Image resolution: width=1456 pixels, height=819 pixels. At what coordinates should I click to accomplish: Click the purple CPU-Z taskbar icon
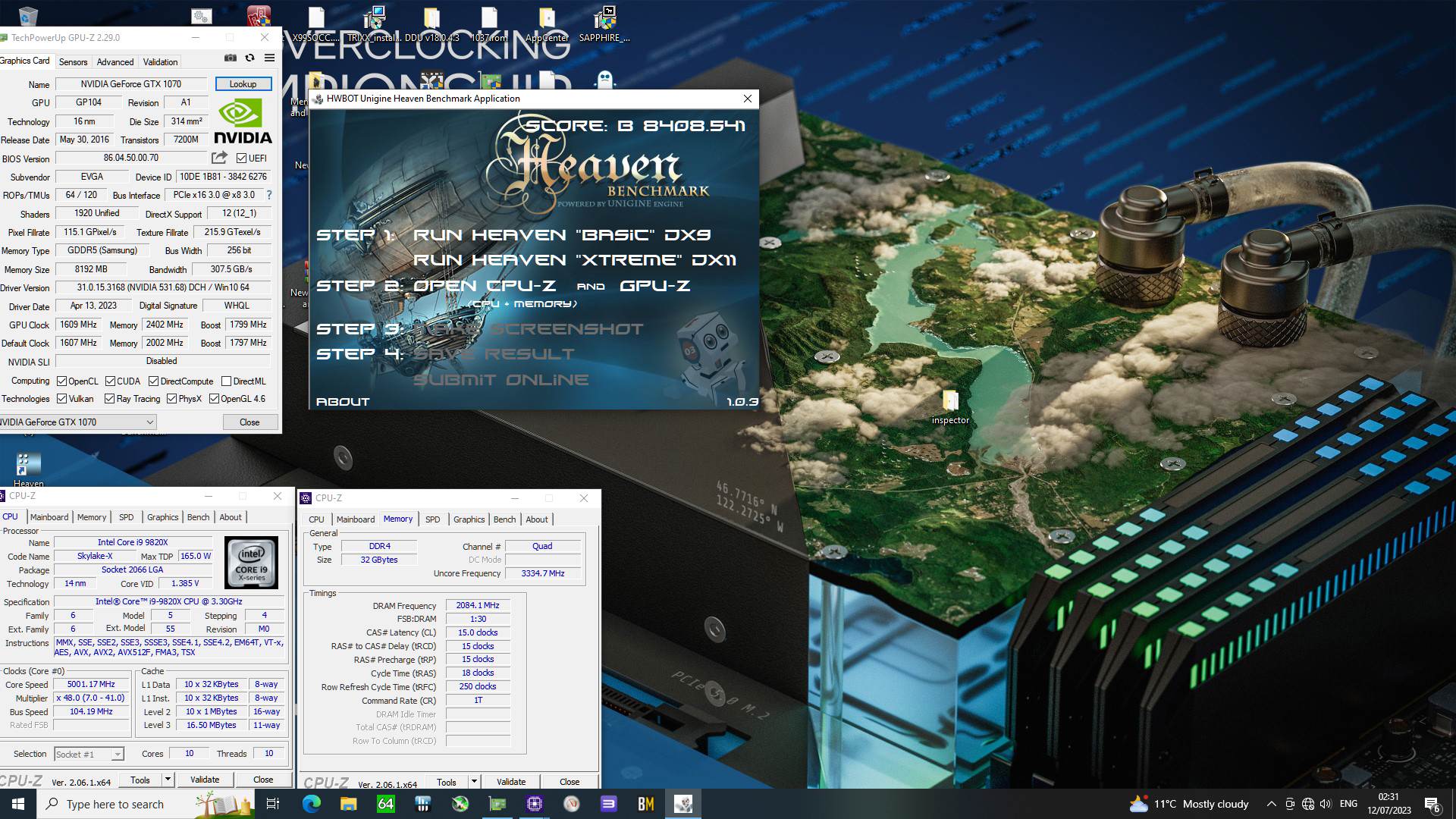tap(535, 804)
